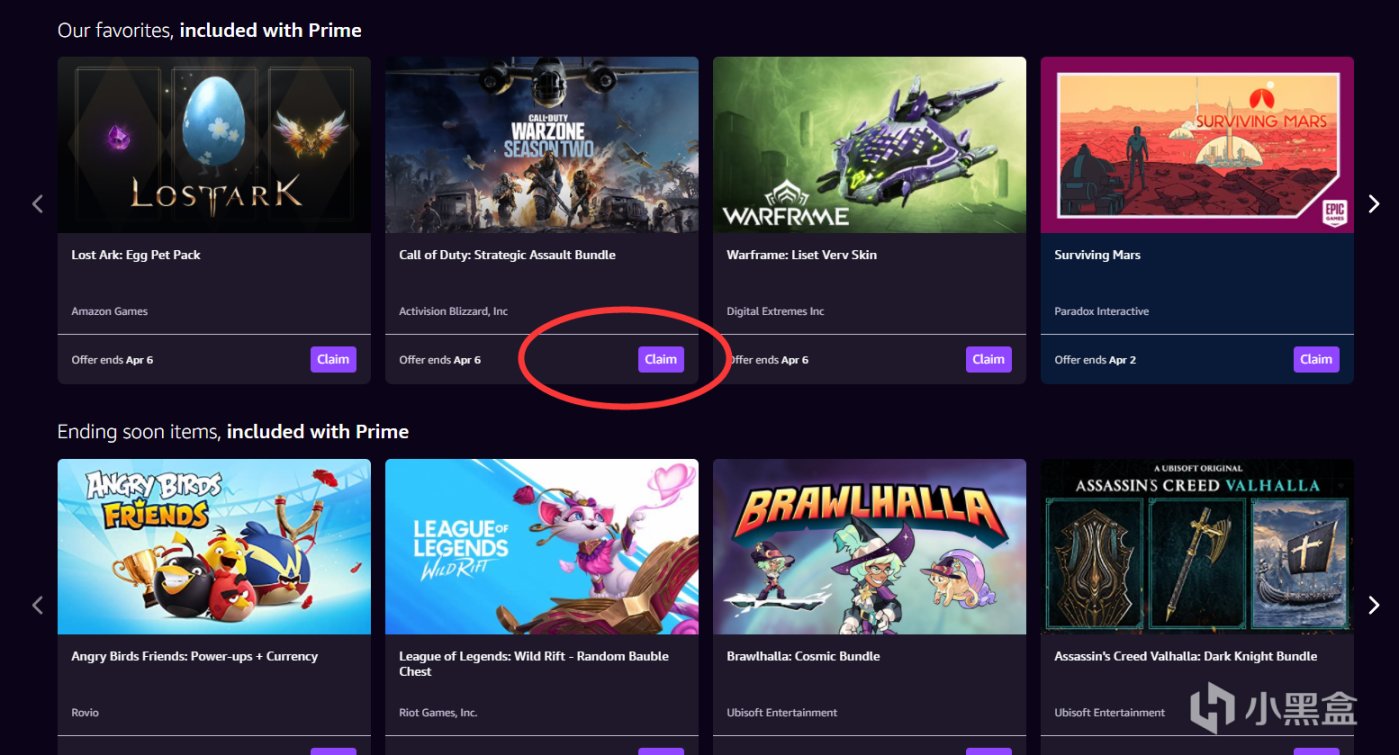Select the Paradox Interactive publisher text
1399x755 pixels.
tap(1101, 311)
